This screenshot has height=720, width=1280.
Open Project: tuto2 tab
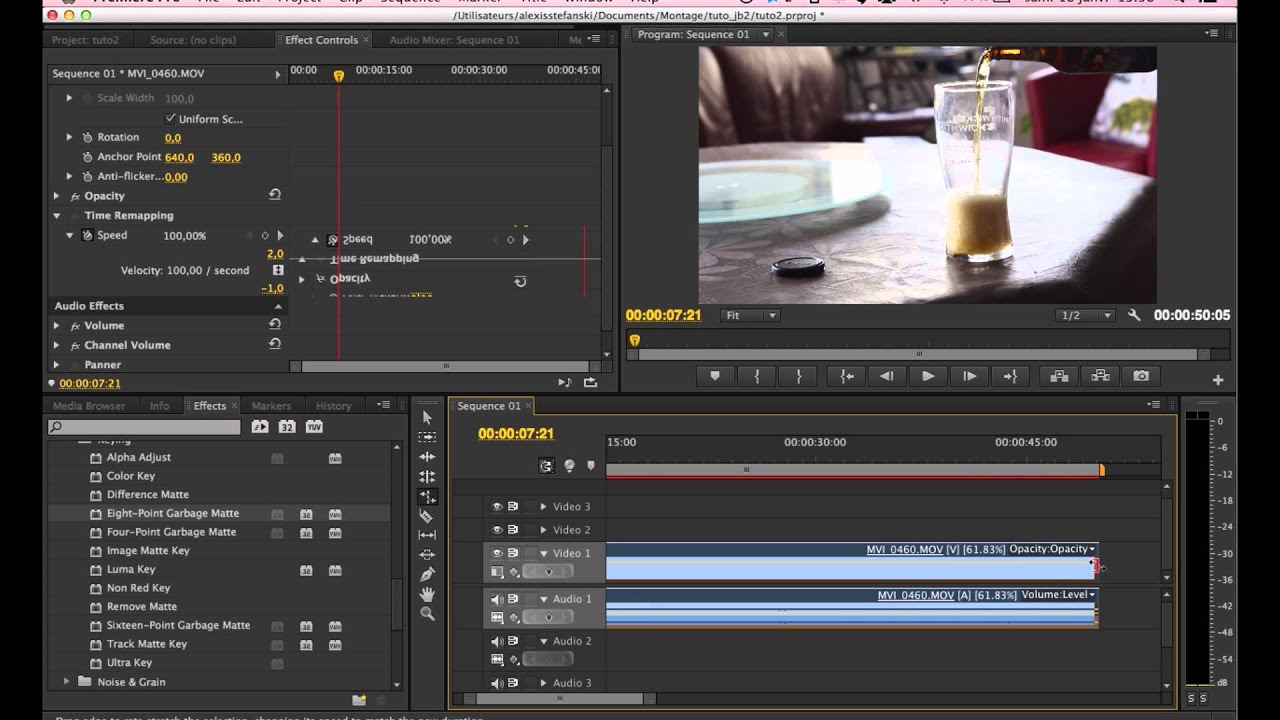85,40
